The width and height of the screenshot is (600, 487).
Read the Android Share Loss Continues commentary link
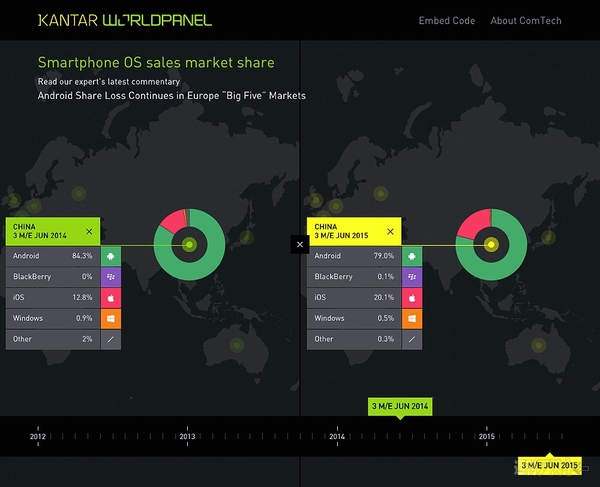(171, 95)
